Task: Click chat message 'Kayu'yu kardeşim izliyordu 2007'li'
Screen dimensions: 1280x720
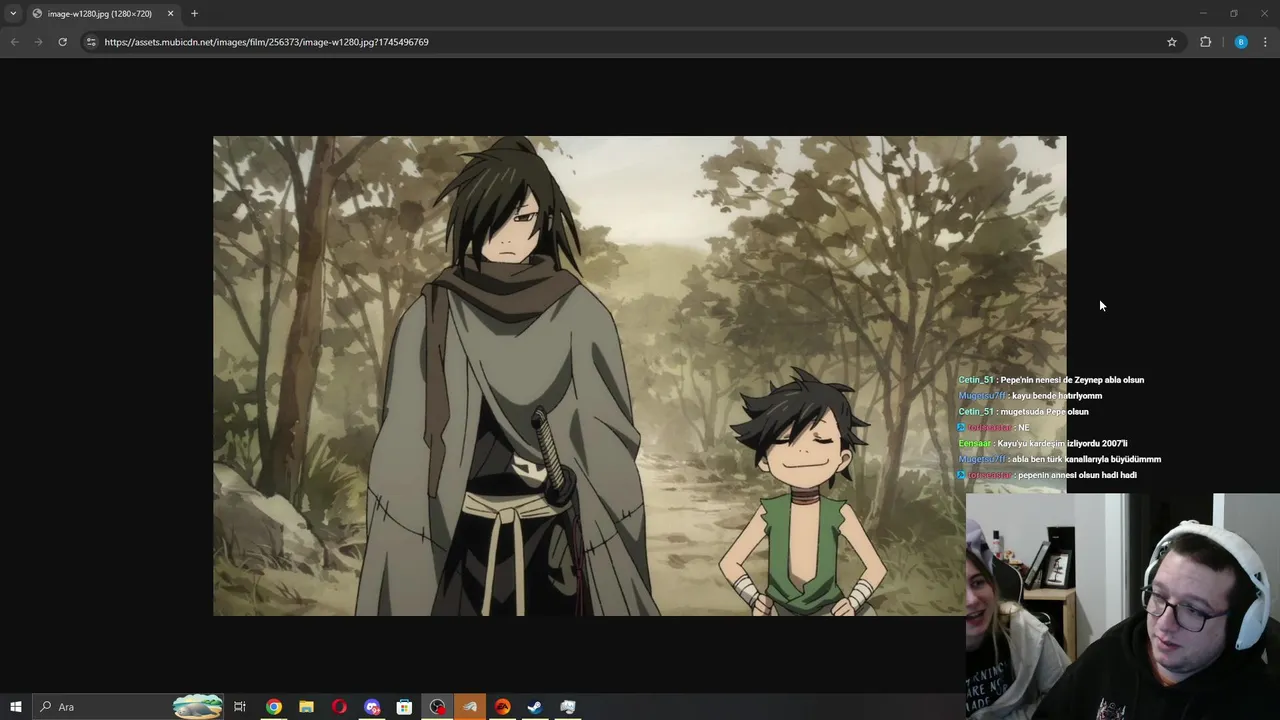Action: pyautogui.click(x=1062, y=444)
